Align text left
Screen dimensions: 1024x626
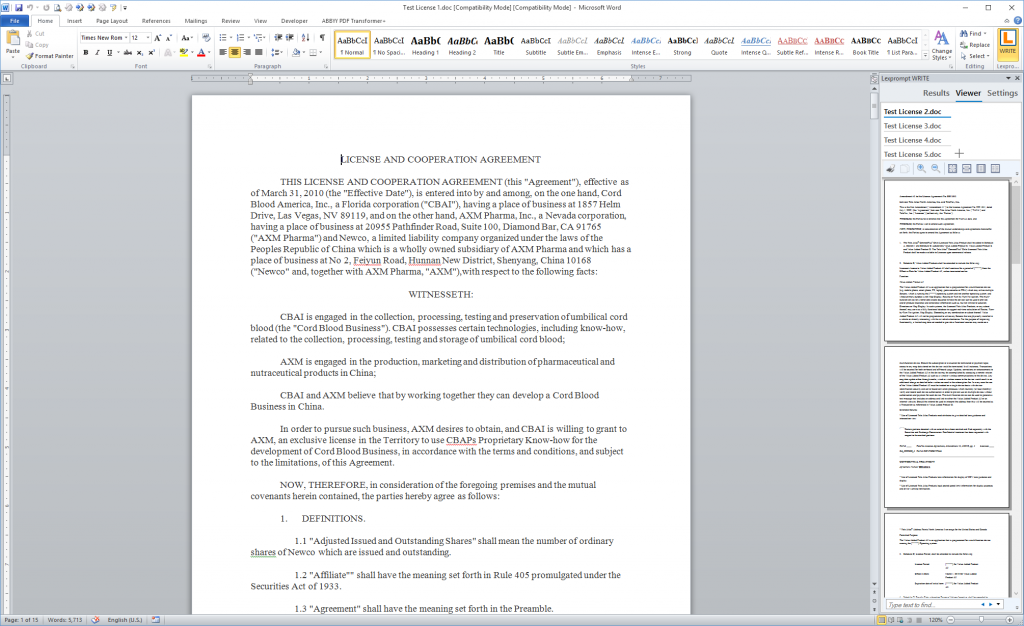click(x=223, y=52)
